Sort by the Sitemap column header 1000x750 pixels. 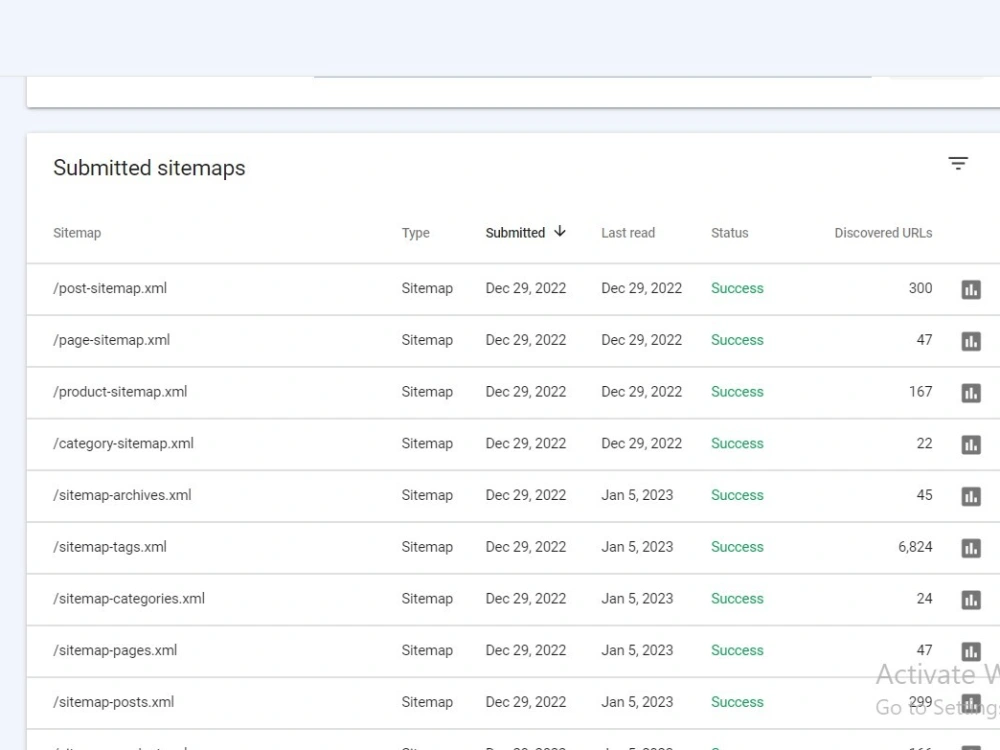pyautogui.click(x=77, y=233)
